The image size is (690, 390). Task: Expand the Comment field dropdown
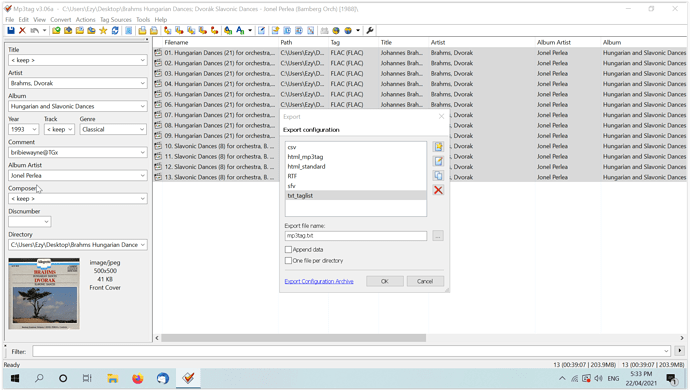[x=143, y=153]
